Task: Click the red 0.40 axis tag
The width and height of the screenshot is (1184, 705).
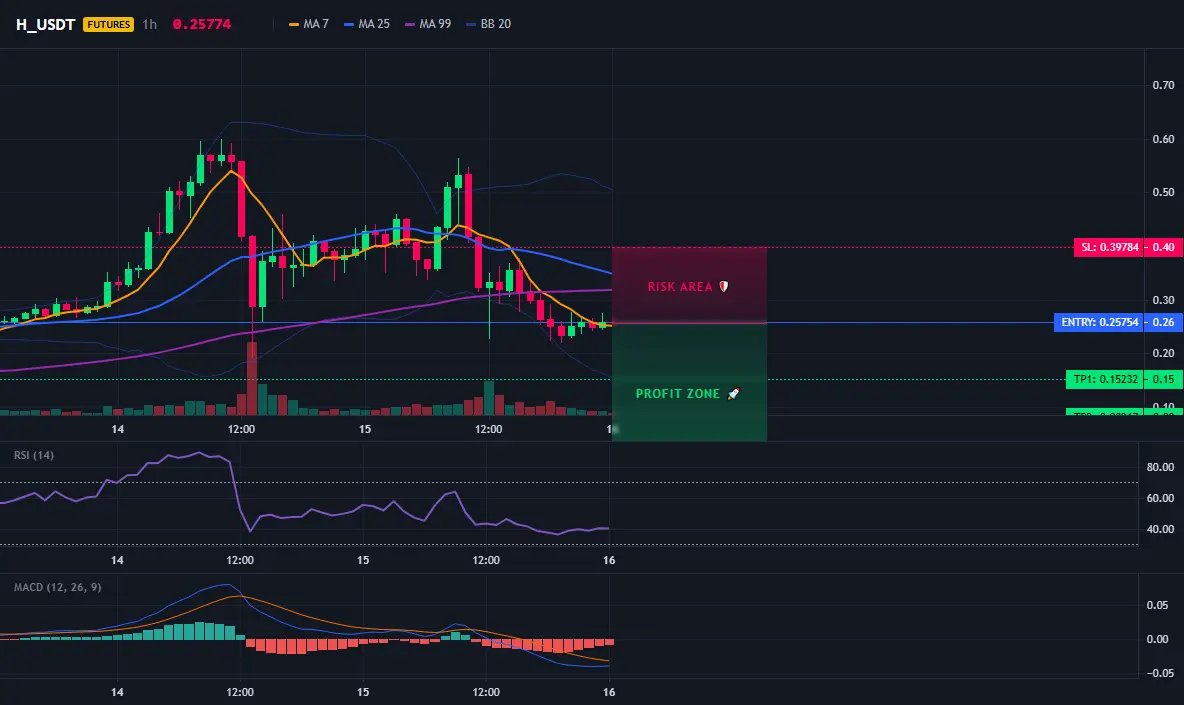Action: [1164, 247]
